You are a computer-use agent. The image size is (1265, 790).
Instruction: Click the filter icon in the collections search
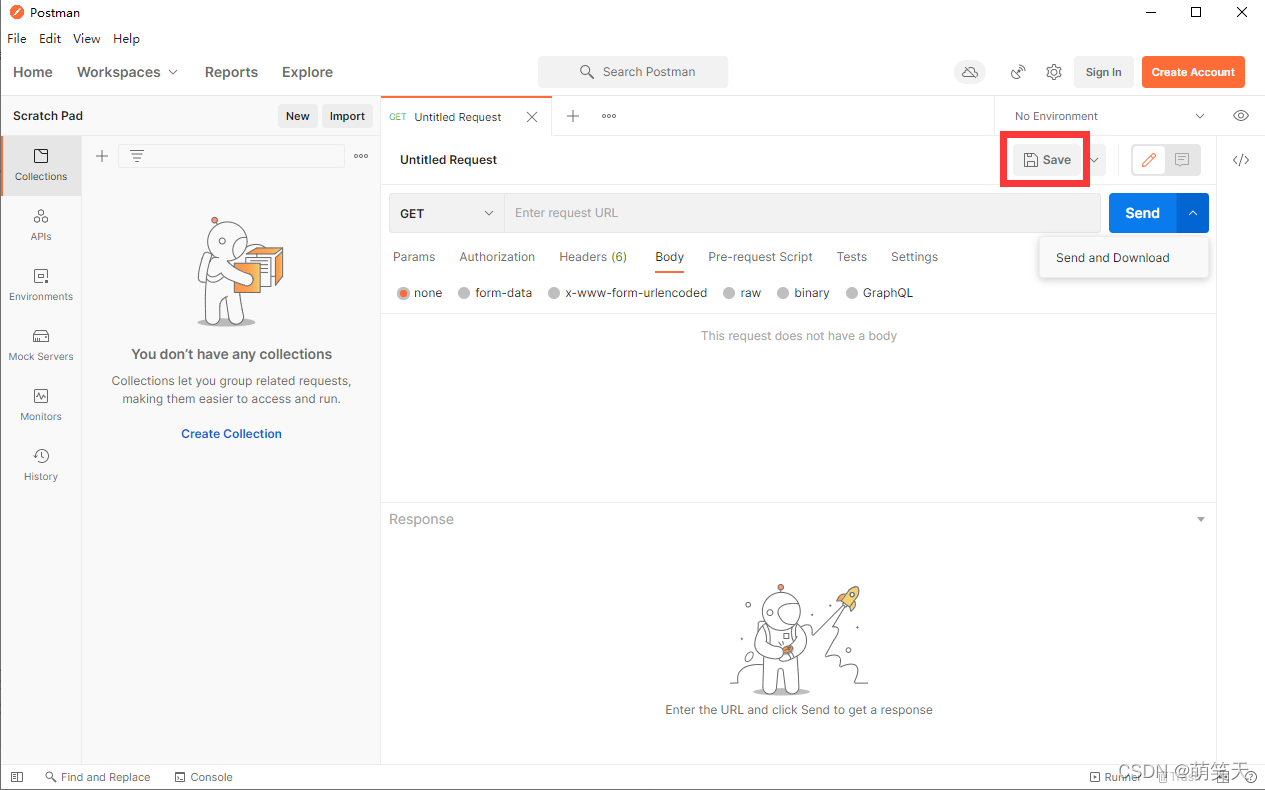pos(137,156)
